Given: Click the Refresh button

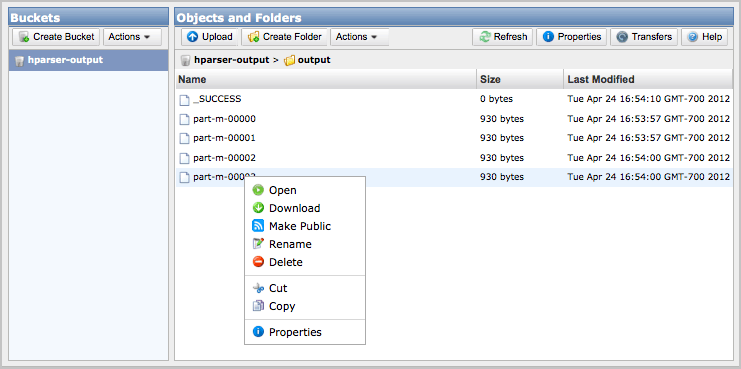Looking at the screenshot, I should [503, 37].
